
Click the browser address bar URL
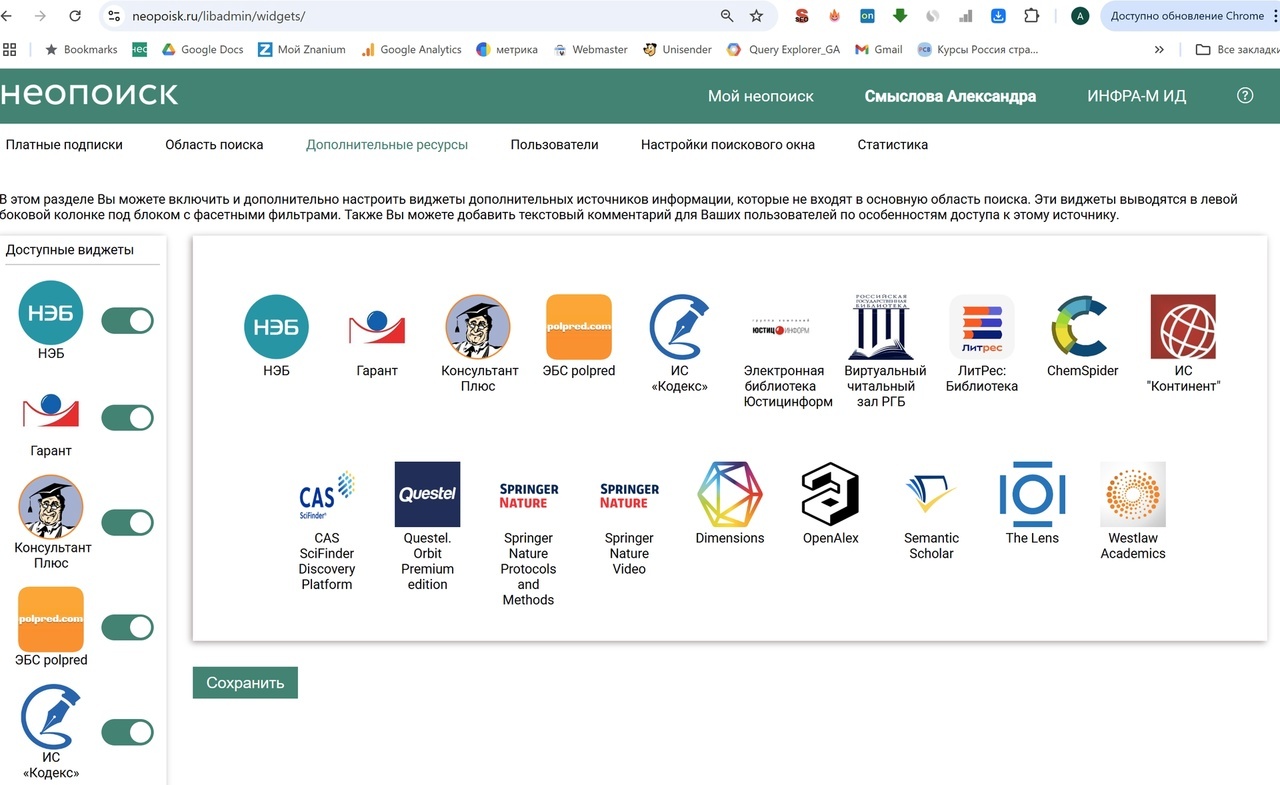(x=218, y=16)
